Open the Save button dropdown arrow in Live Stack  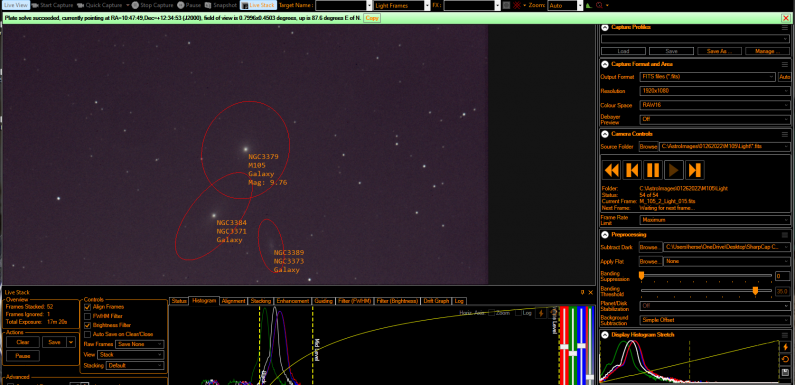pyautogui.click(x=71, y=342)
